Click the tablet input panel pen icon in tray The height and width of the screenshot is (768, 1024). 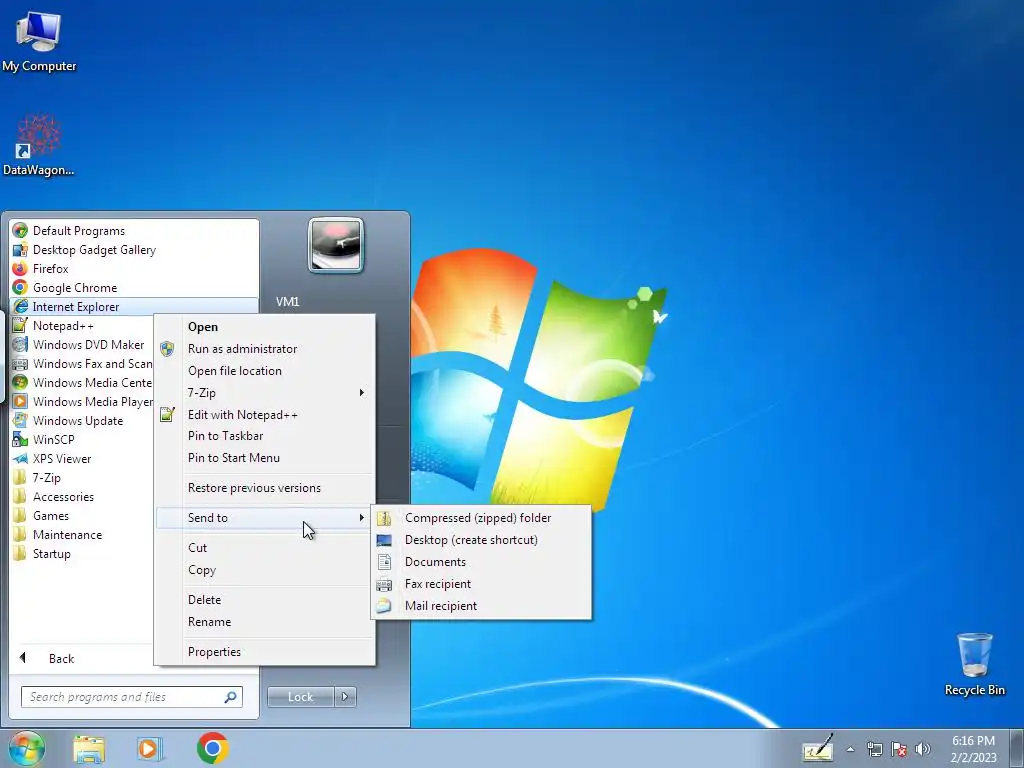(818, 748)
